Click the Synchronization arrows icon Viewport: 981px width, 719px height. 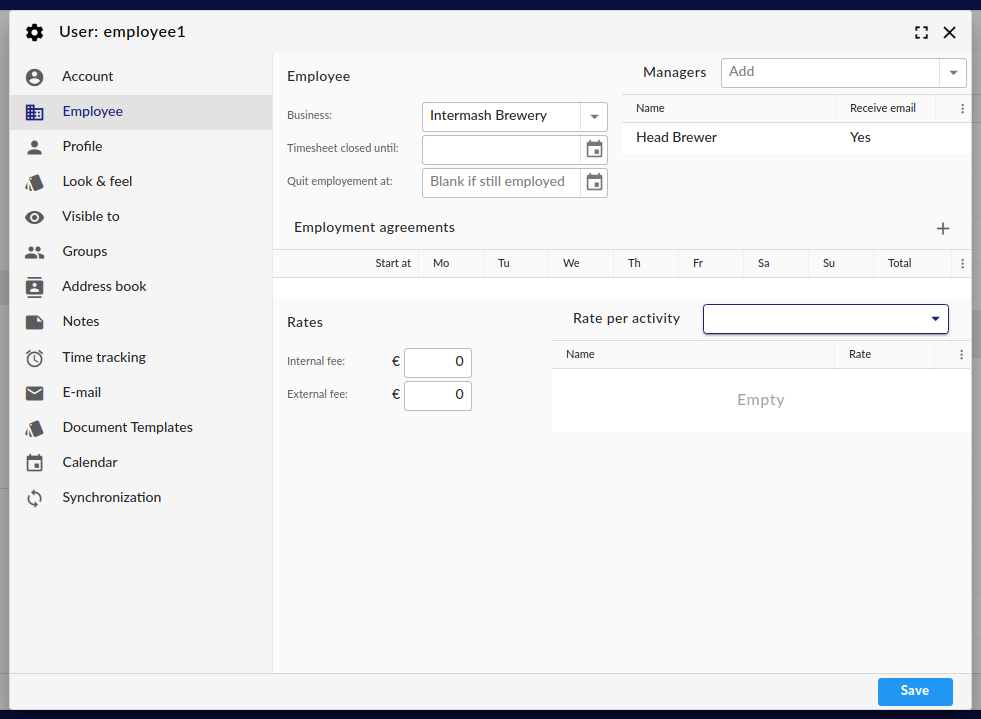34,498
